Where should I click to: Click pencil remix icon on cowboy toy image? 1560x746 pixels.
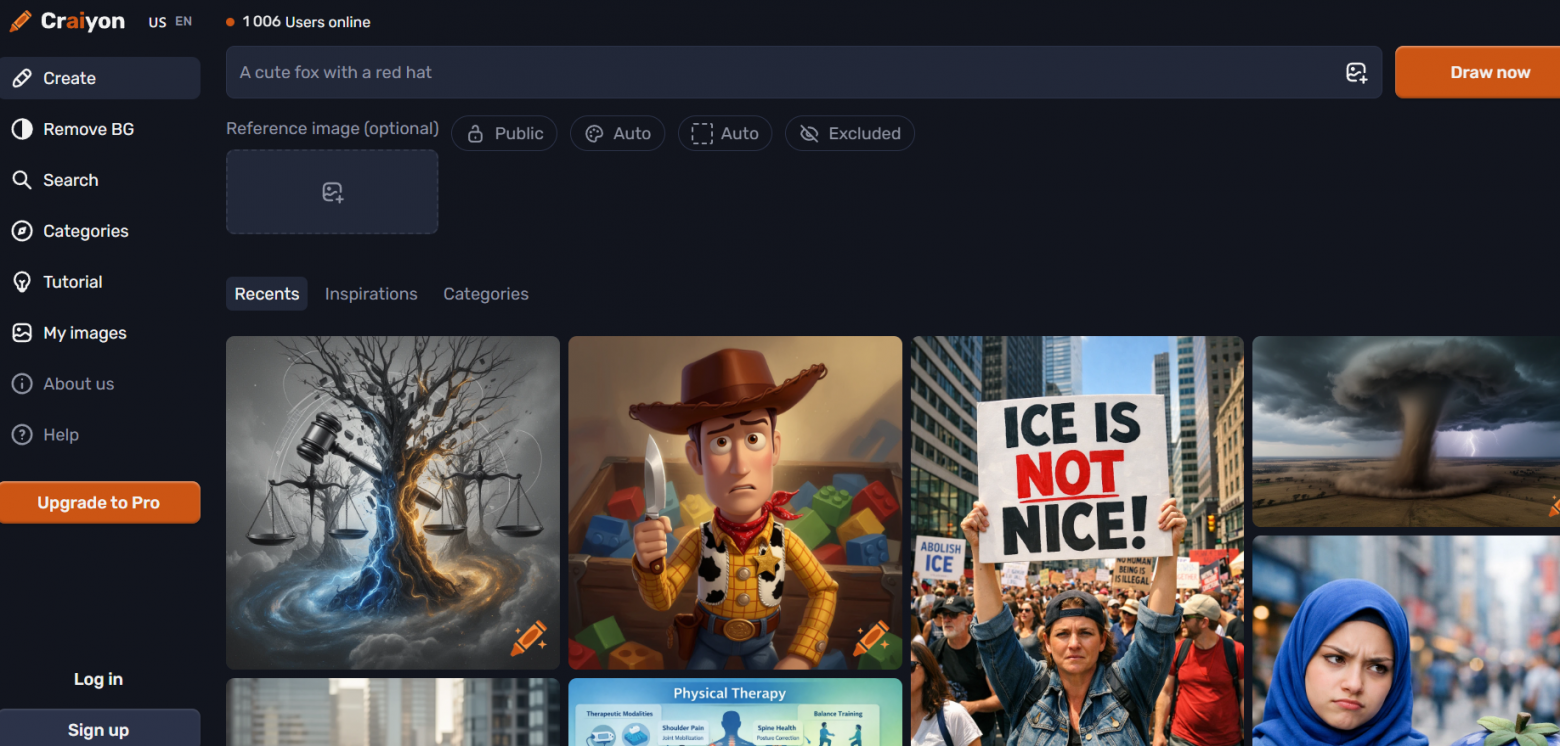pos(871,638)
